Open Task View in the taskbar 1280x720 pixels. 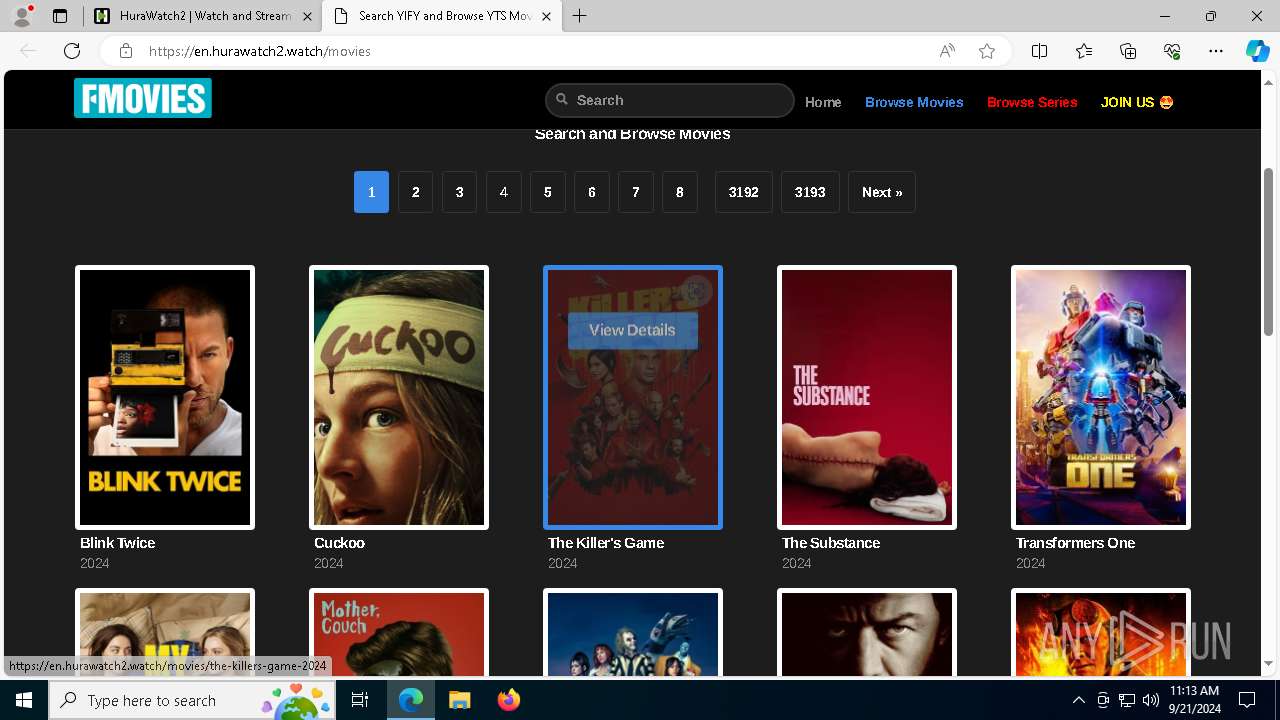[x=360, y=700]
